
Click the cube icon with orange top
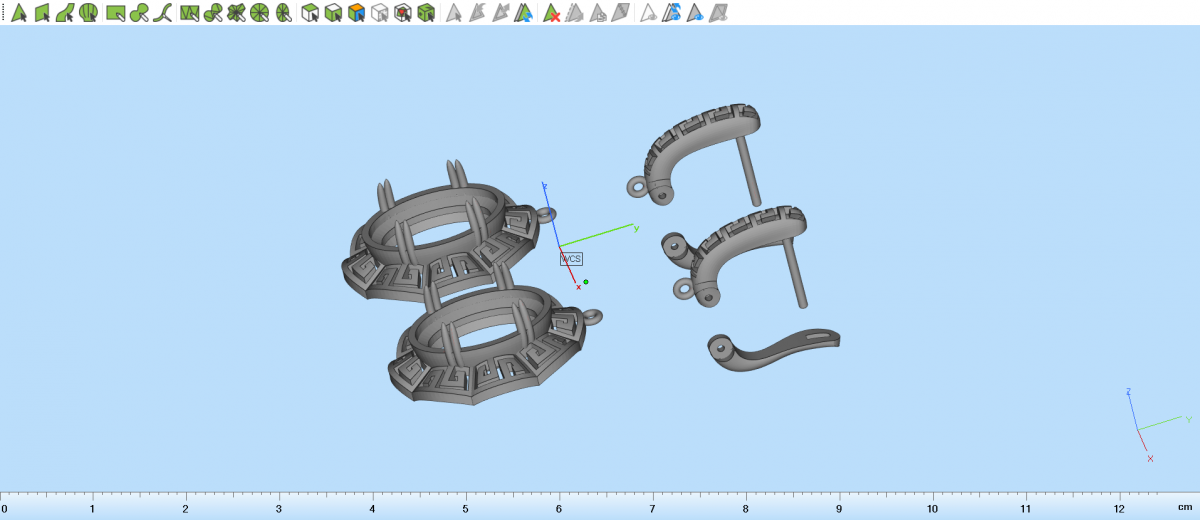click(x=356, y=13)
